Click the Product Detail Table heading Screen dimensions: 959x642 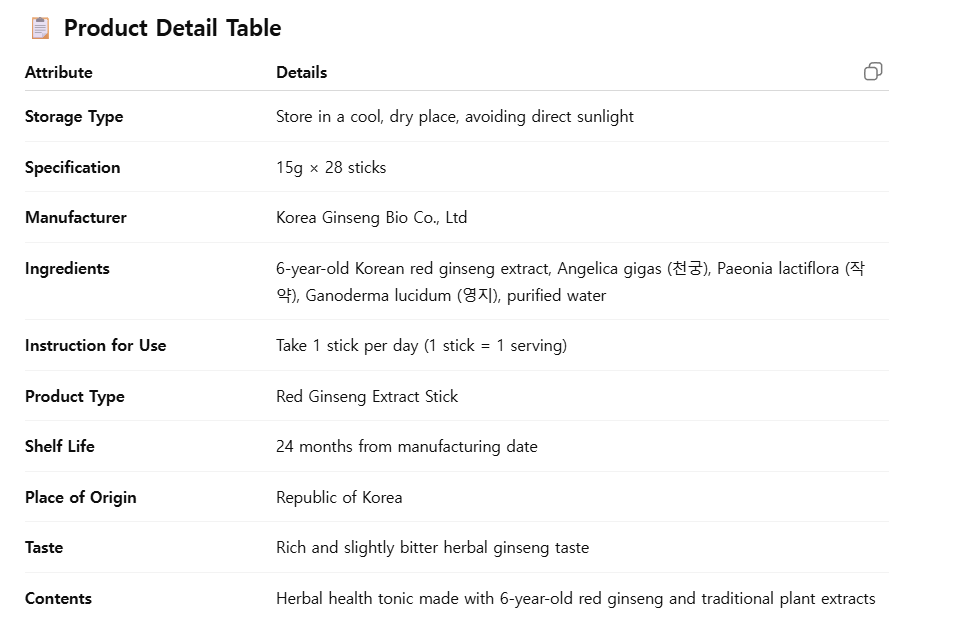(x=172, y=28)
